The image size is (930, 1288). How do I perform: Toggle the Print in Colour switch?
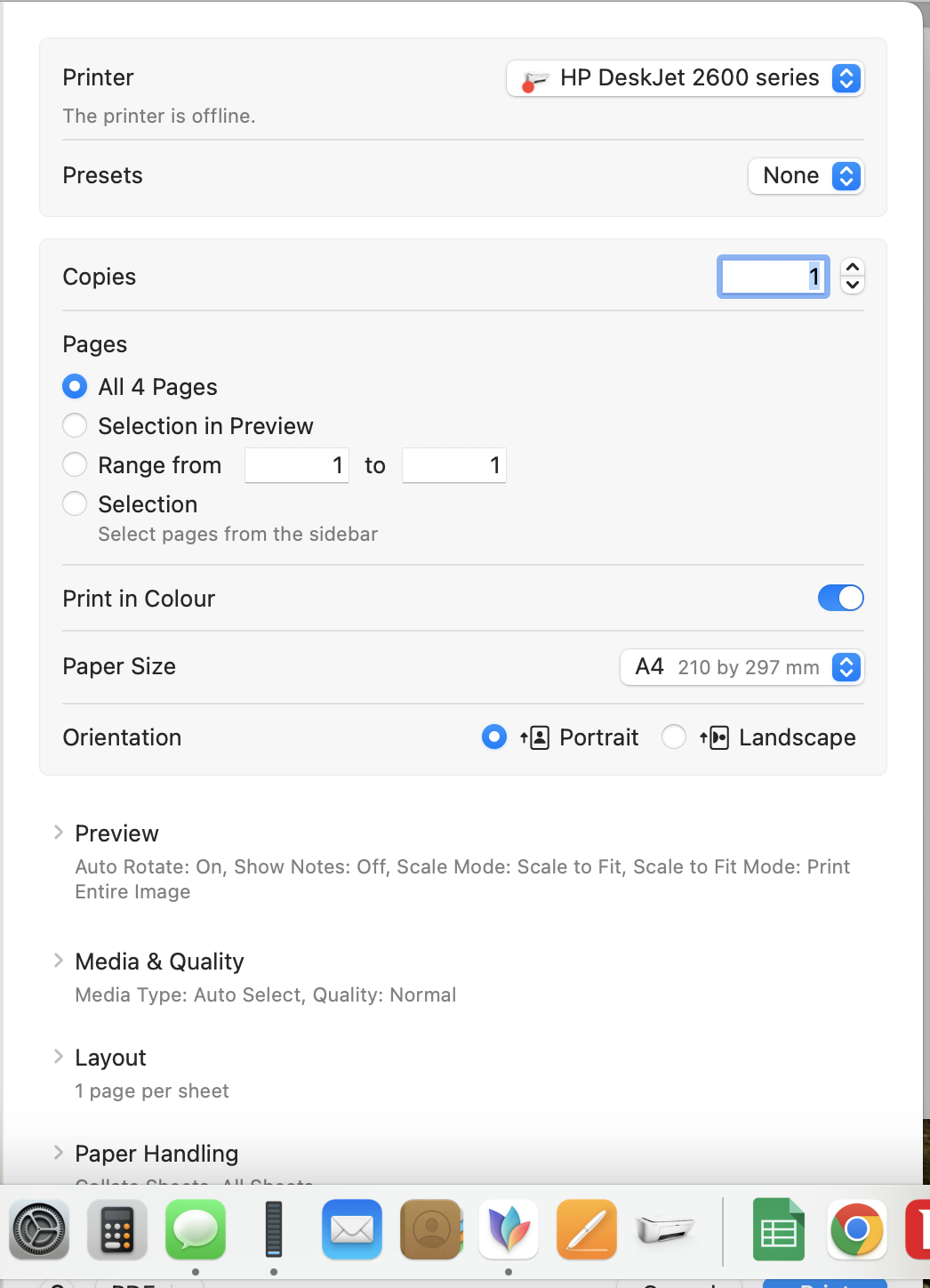coord(840,599)
